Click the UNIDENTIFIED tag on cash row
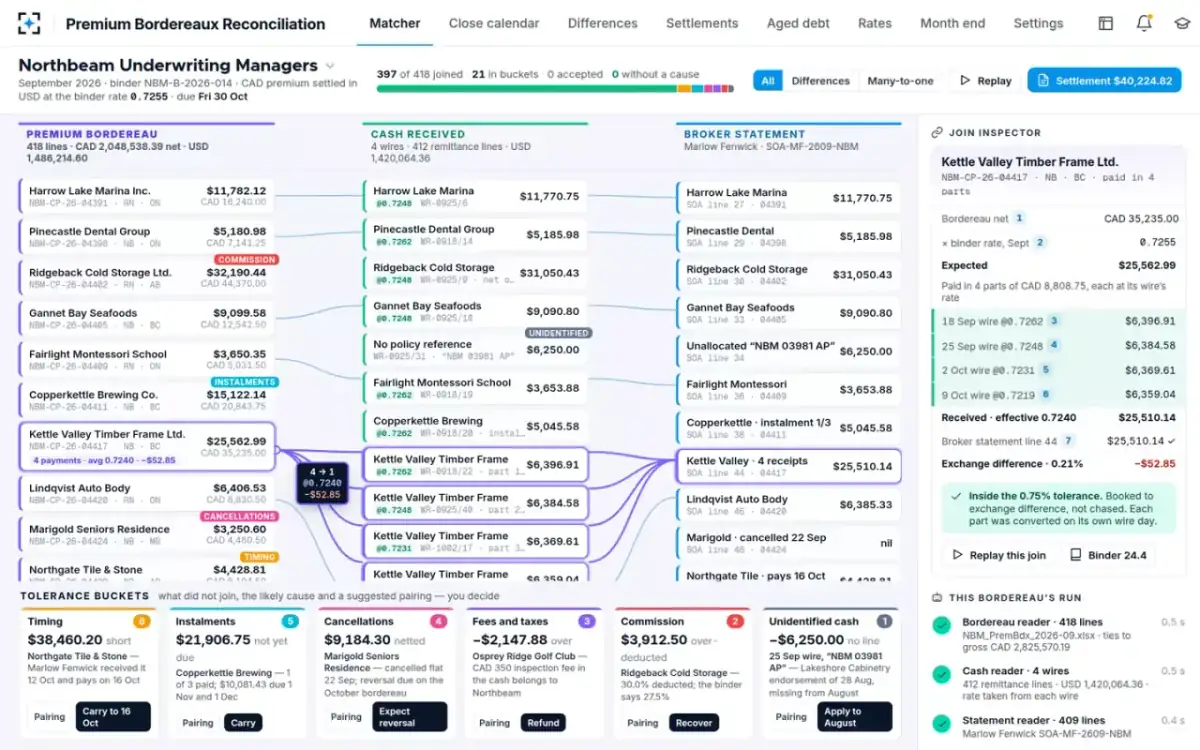 tap(559, 333)
